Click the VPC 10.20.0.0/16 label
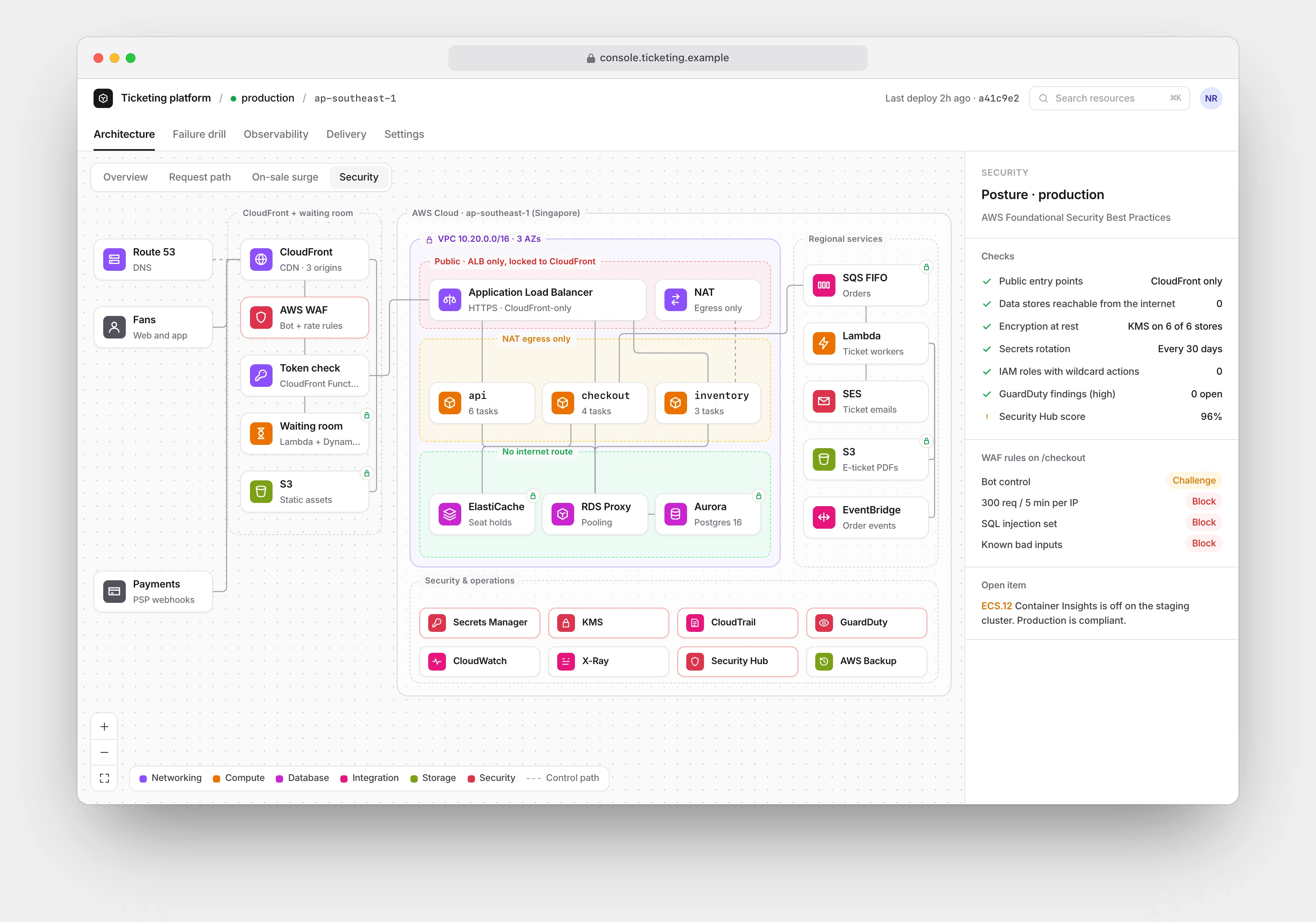This screenshot has width=1316, height=922. 489,239
